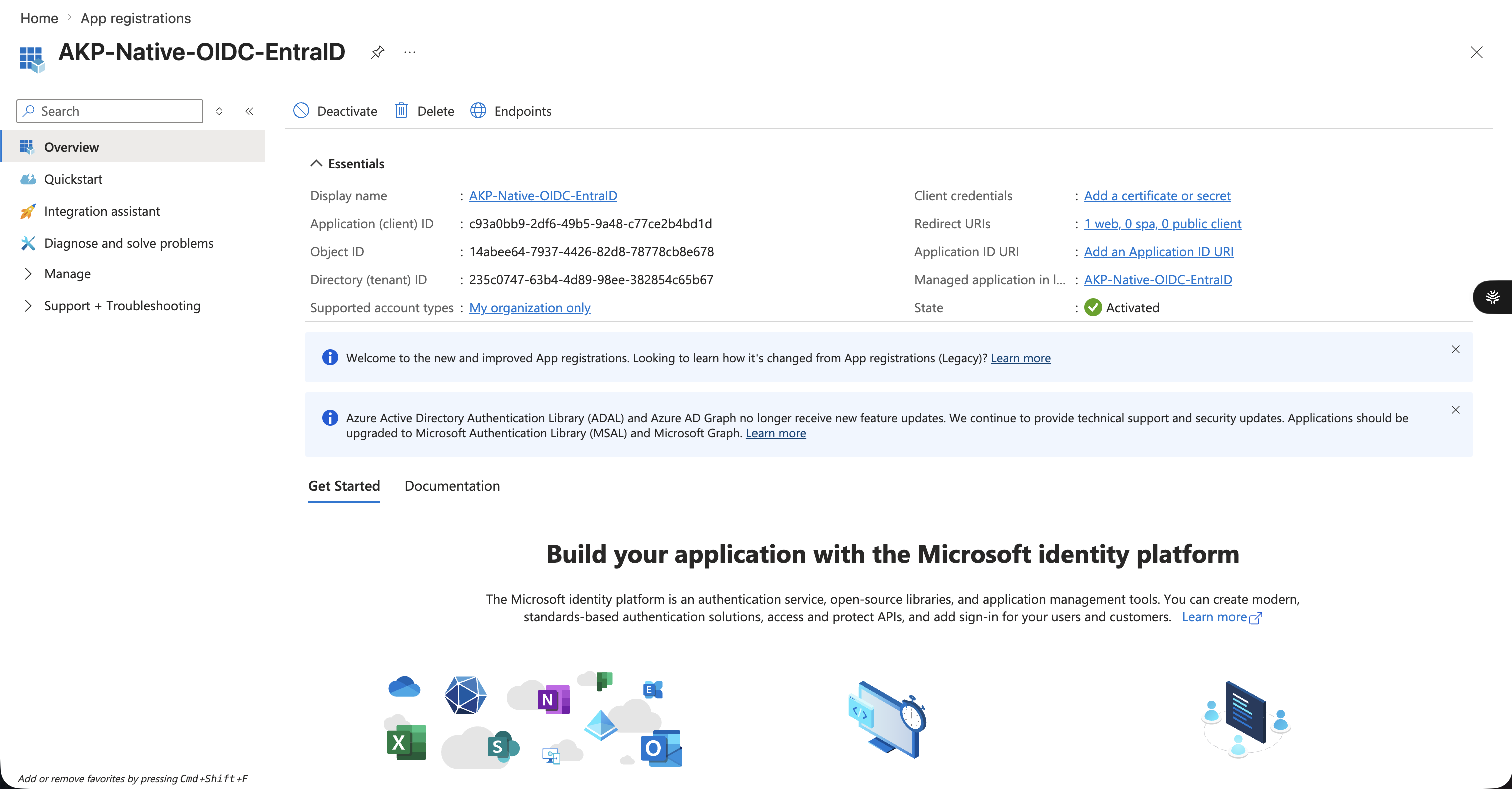The width and height of the screenshot is (1512, 789).
Task: Switch to the Documentation tab
Action: [452, 486]
